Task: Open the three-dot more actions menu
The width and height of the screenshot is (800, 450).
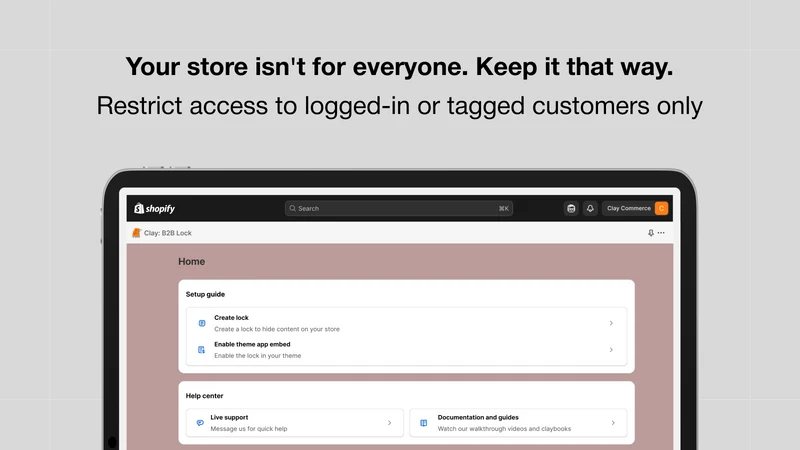Action: point(661,233)
